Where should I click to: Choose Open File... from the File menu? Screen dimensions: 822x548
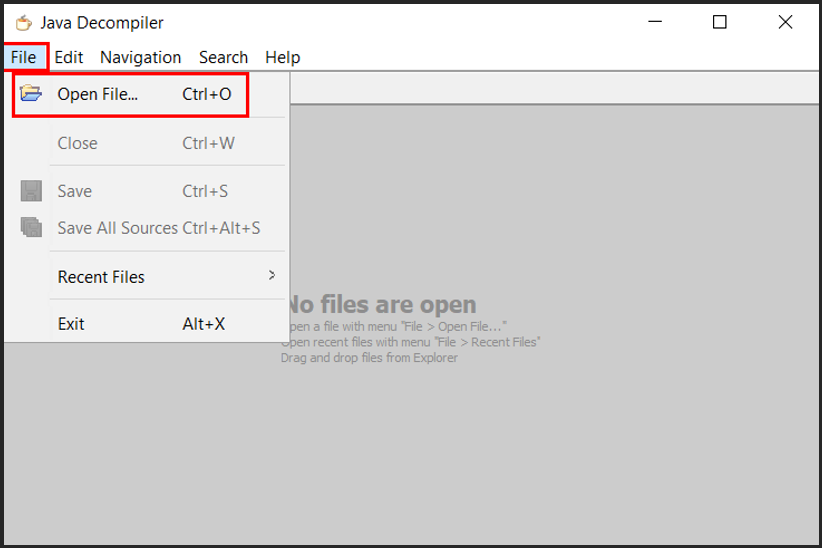click(x=148, y=94)
